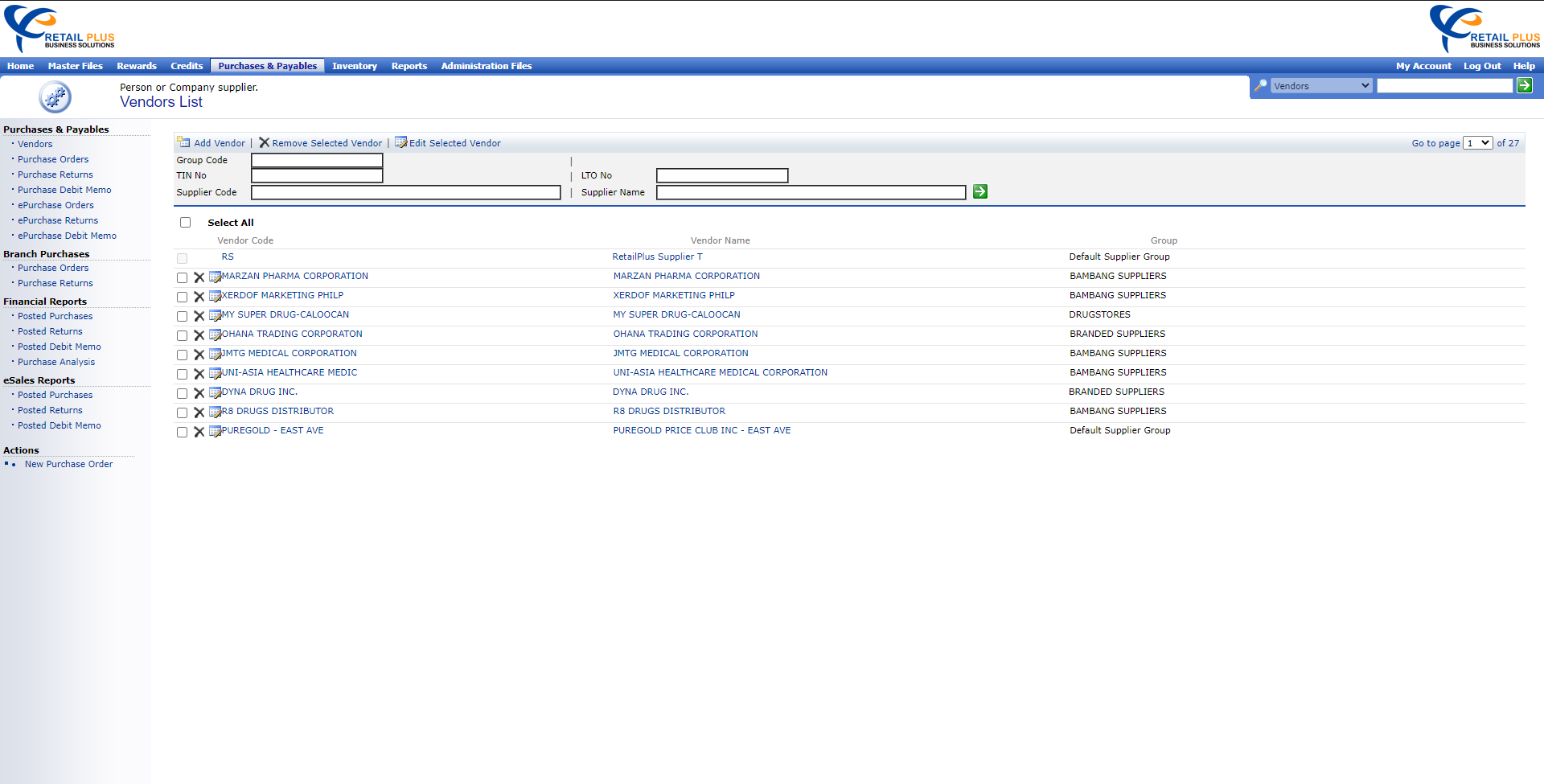1544x784 pixels.
Task: Click the edit icon beside DYNA DRUG INC.
Action: [214, 393]
